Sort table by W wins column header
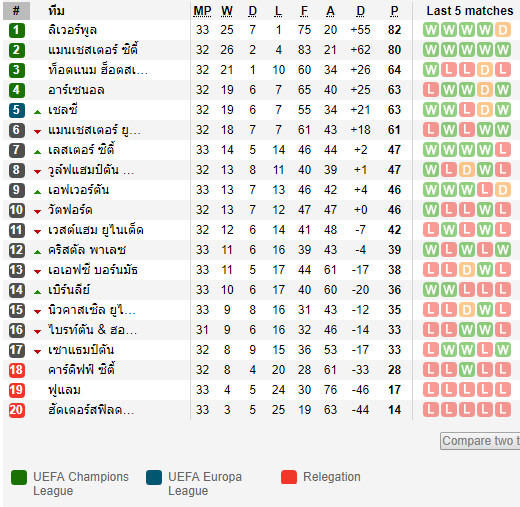This screenshot has width=520, height=507. coord(227,11)
